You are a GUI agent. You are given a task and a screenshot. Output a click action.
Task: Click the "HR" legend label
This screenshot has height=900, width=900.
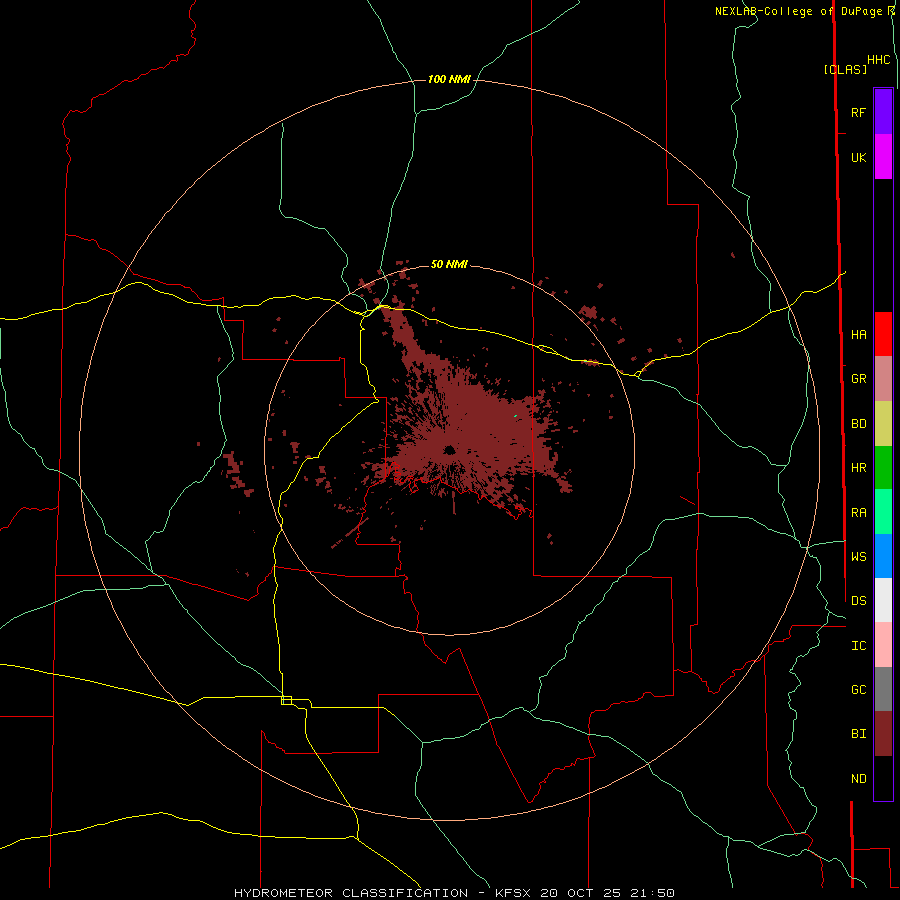click(x=858, y=468)
